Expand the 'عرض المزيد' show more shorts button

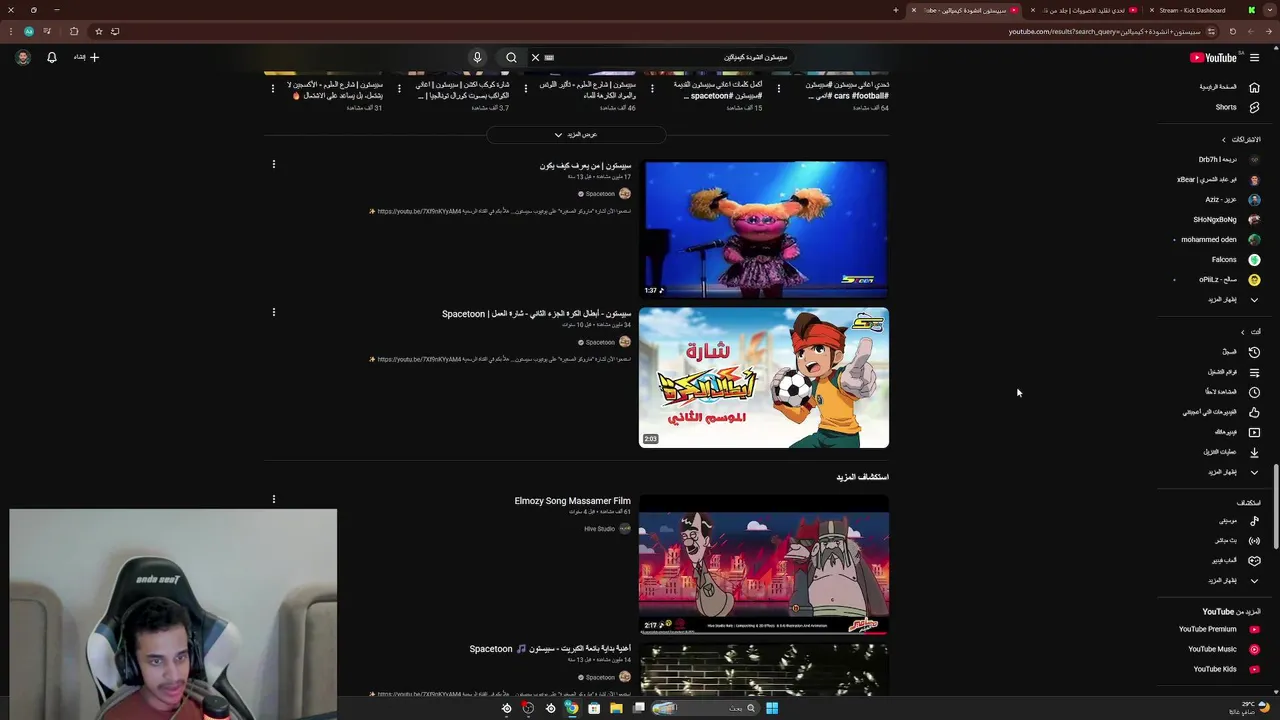pos(576,135)
